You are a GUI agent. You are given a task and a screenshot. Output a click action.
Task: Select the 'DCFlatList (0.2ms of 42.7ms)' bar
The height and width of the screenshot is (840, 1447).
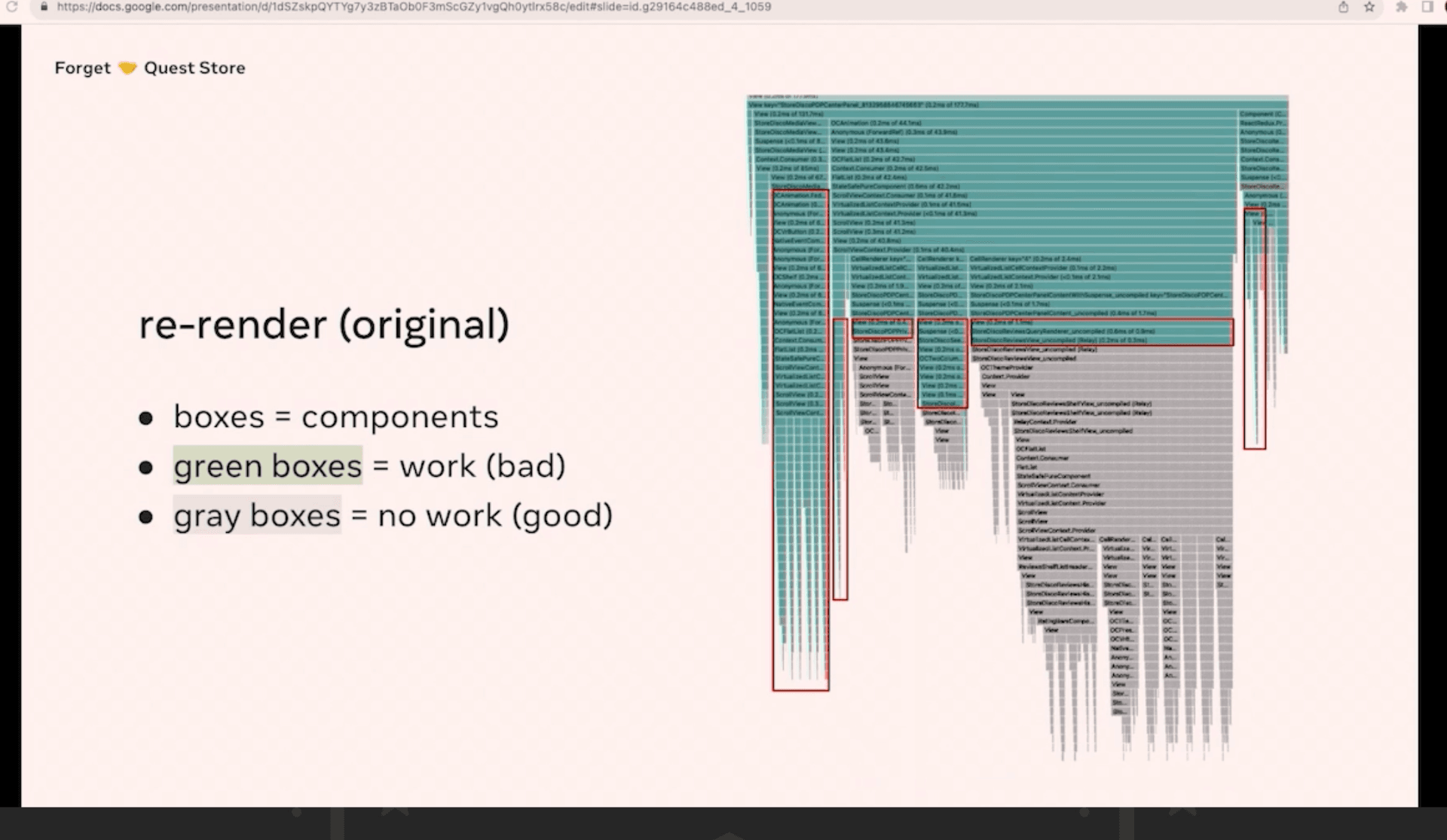coord(1034,159)
